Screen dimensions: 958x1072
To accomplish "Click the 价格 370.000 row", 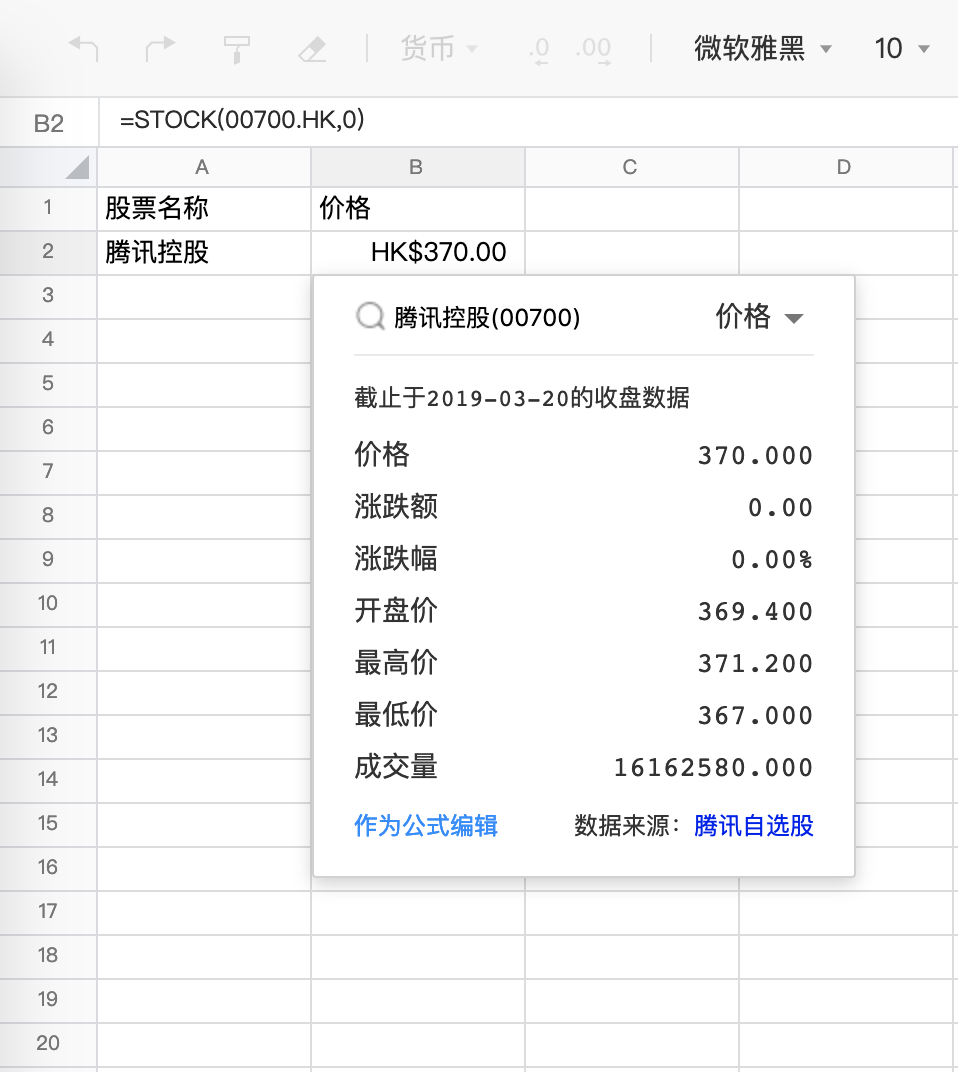I will [x=583, y=455].
